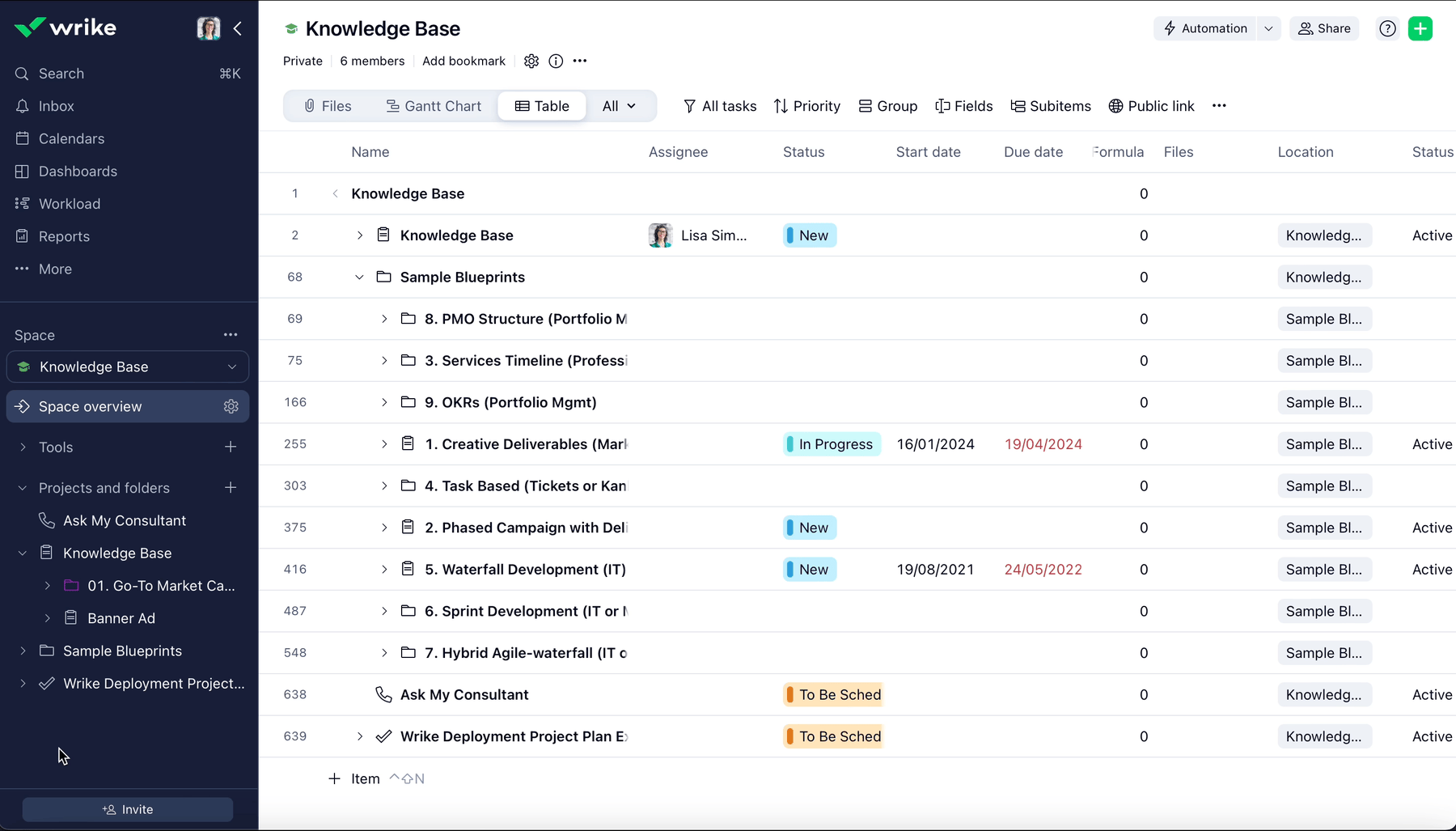Viewport: 1456px width, 831px height.
Task: Add a new tool with plus icon
Action: click(x=231, y=447)
